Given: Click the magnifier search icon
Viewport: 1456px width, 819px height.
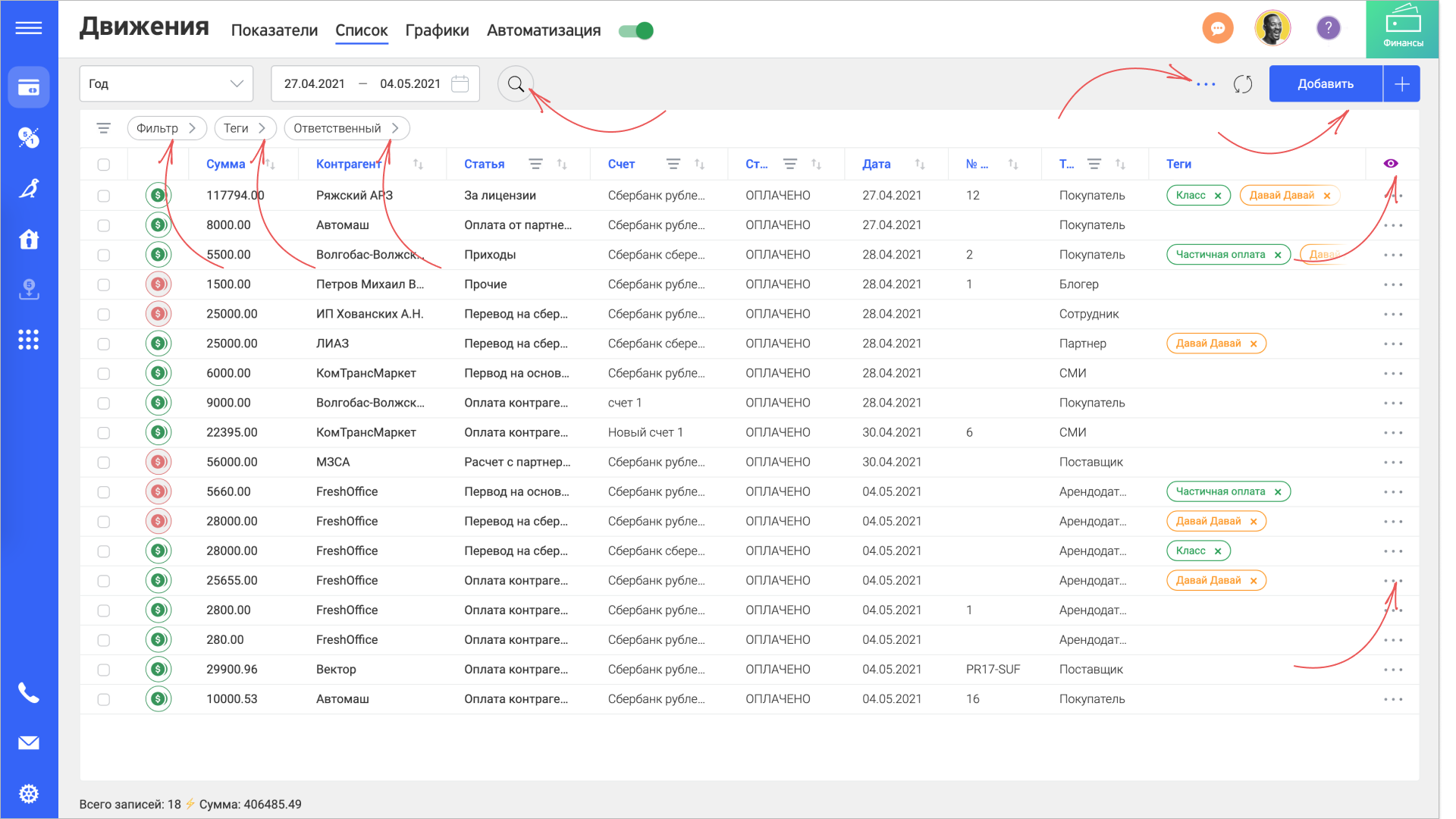Looking at the screenshot, I should tap(516, 84).
